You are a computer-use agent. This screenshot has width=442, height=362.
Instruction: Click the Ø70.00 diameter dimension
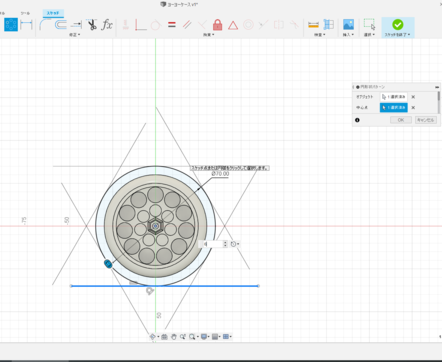coord(220,174)
